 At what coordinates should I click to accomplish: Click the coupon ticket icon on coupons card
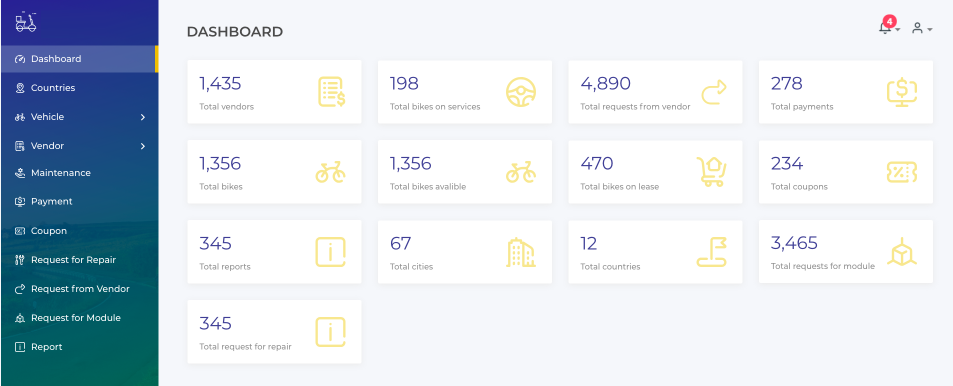pyautogui.click(x=902, y=172)
